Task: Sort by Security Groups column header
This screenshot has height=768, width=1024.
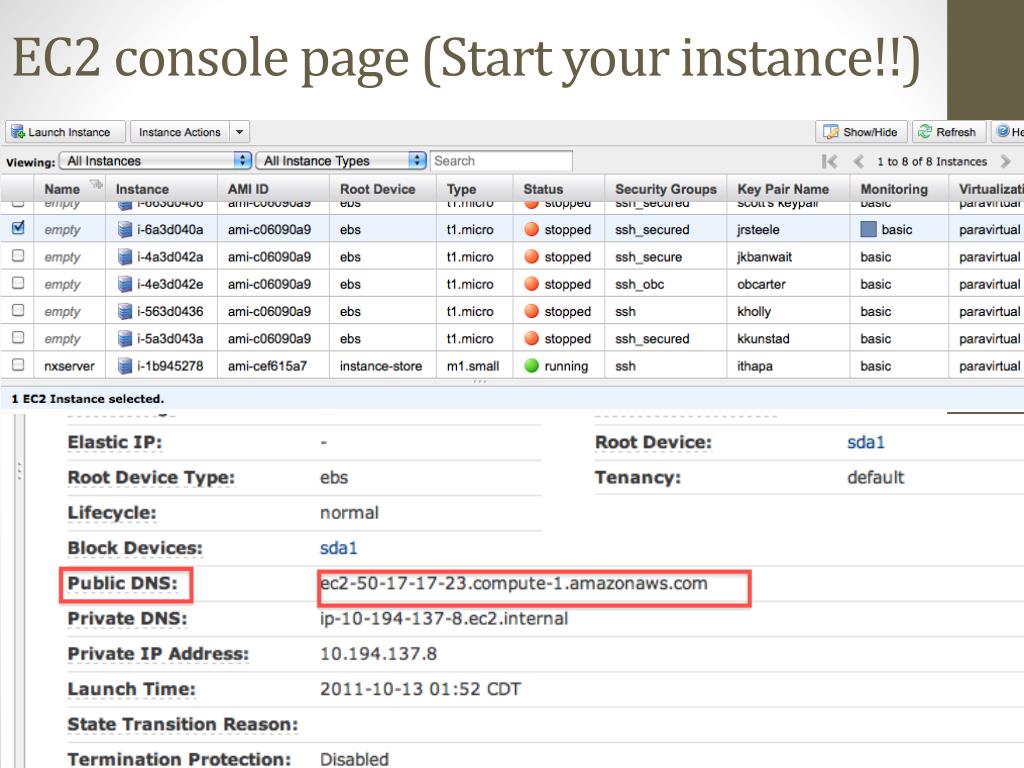Action: (665, 189)
